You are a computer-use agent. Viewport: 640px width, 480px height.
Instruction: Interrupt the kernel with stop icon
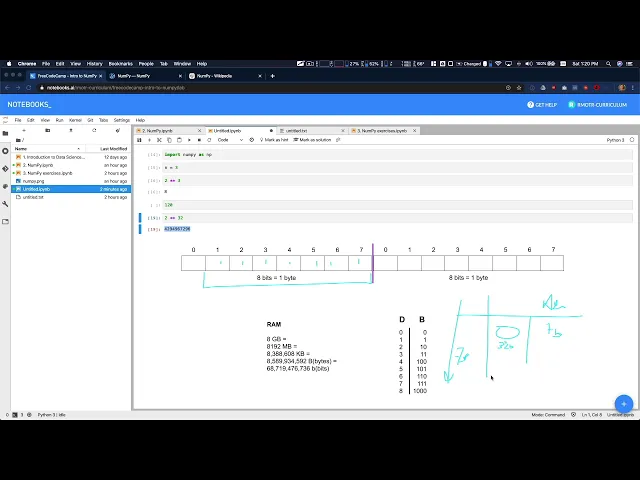click(x=199, y=140)
